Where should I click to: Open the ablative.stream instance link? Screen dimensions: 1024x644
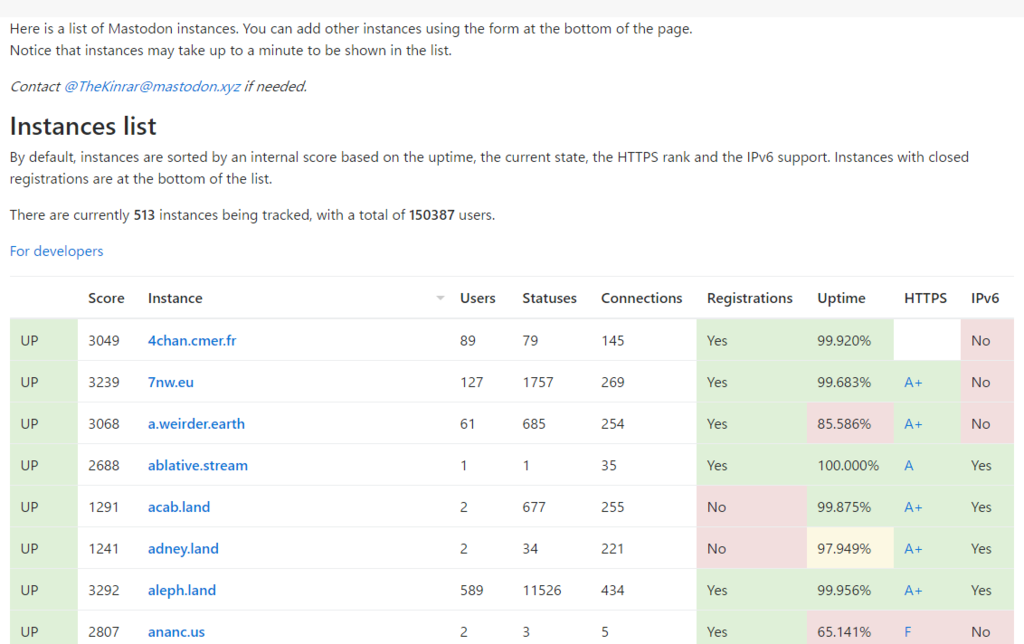pos(198,465)
